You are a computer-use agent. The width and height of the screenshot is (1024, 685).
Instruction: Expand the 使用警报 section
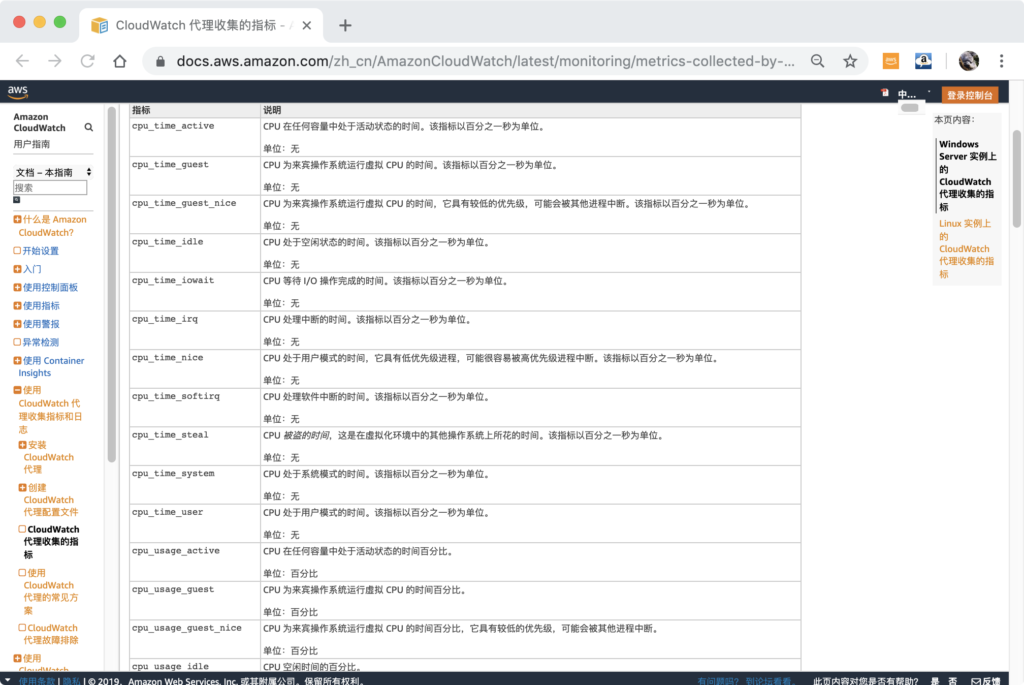[17, 324]
